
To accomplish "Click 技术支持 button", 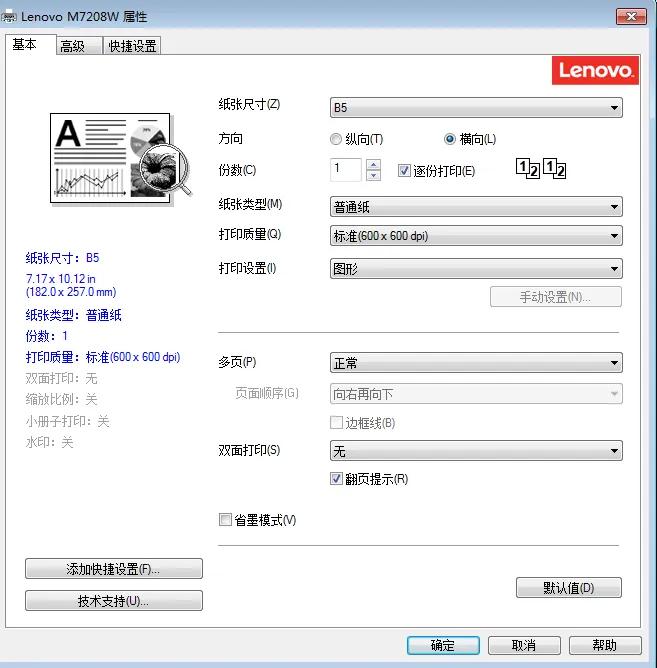I will [x=113, y=601].
